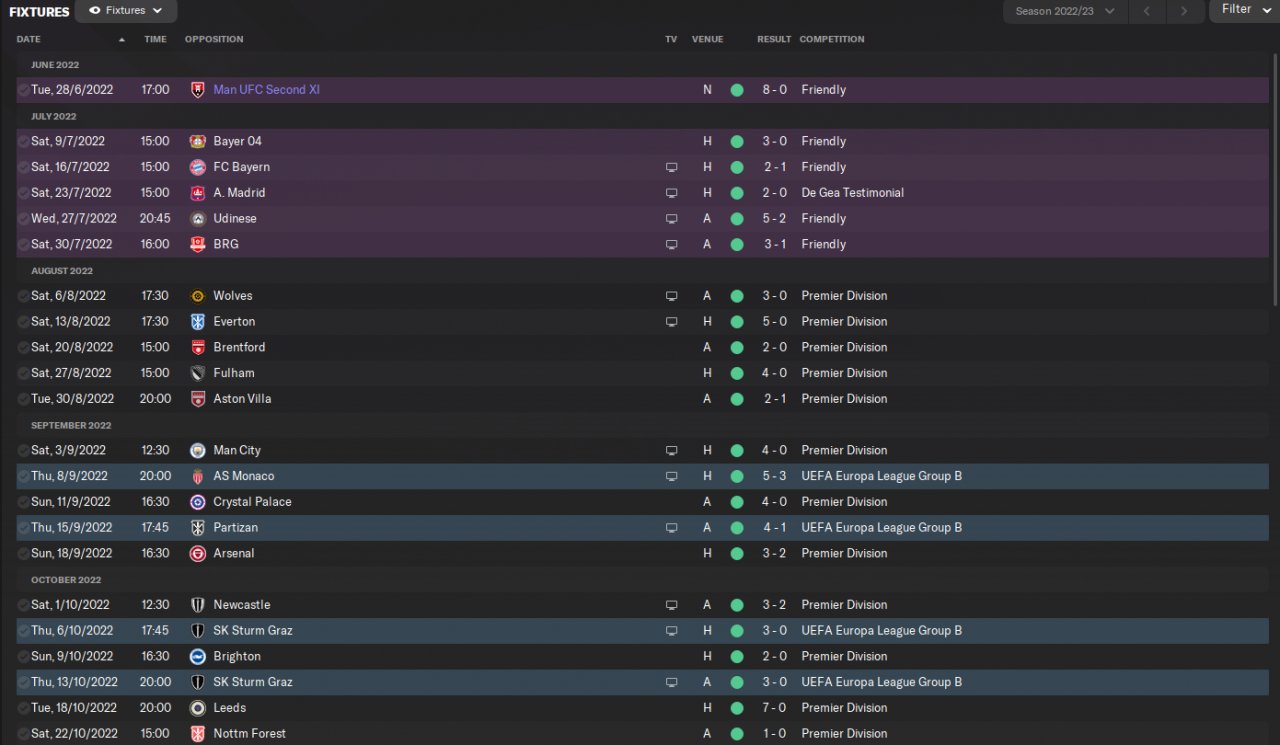Click the TV icon on Everton row
This screenshot has height=745, width=1280.
click(672, 322)
